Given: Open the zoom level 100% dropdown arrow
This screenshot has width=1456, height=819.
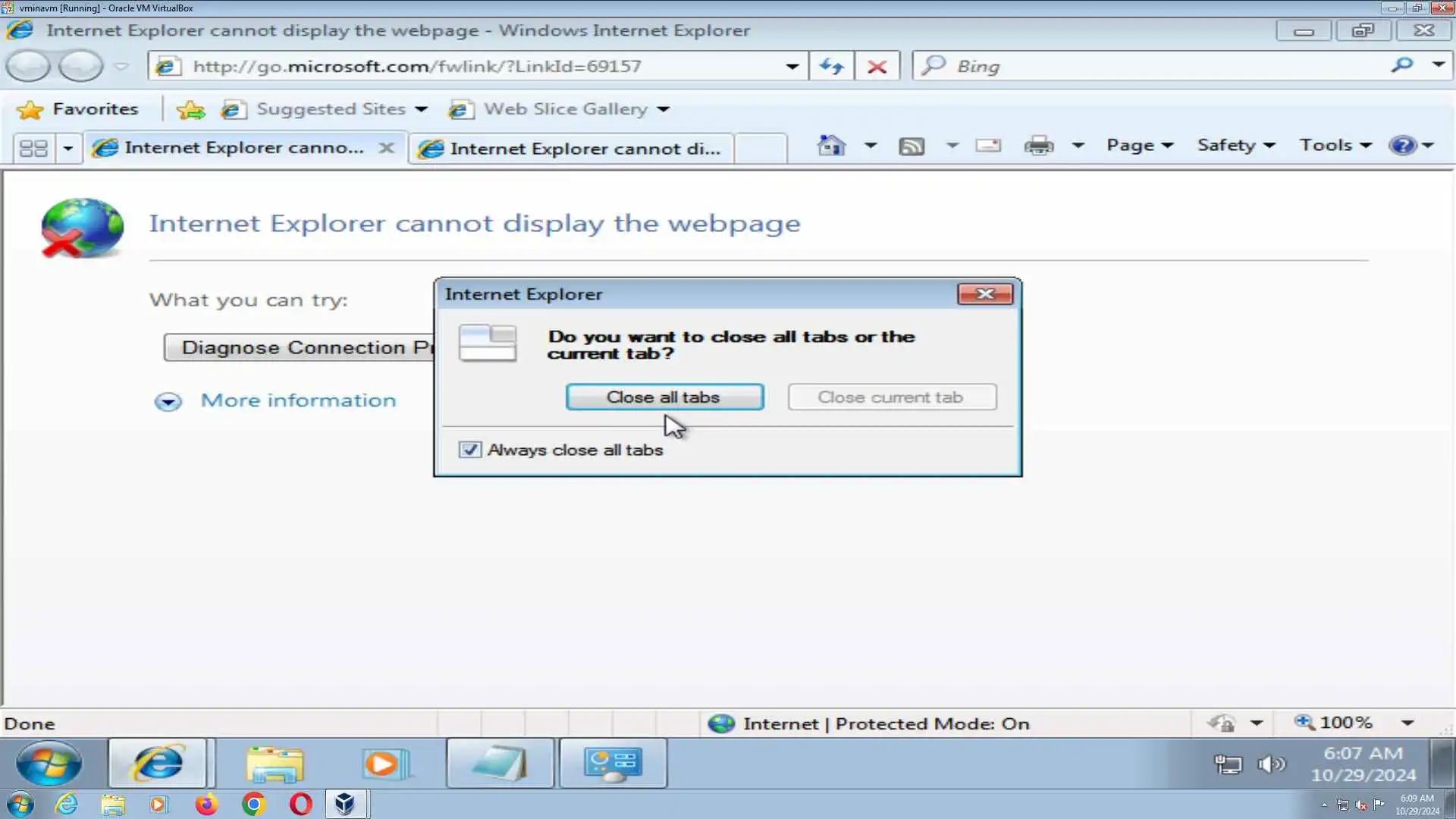Looking at the screenshot, I should [1407, 723].
